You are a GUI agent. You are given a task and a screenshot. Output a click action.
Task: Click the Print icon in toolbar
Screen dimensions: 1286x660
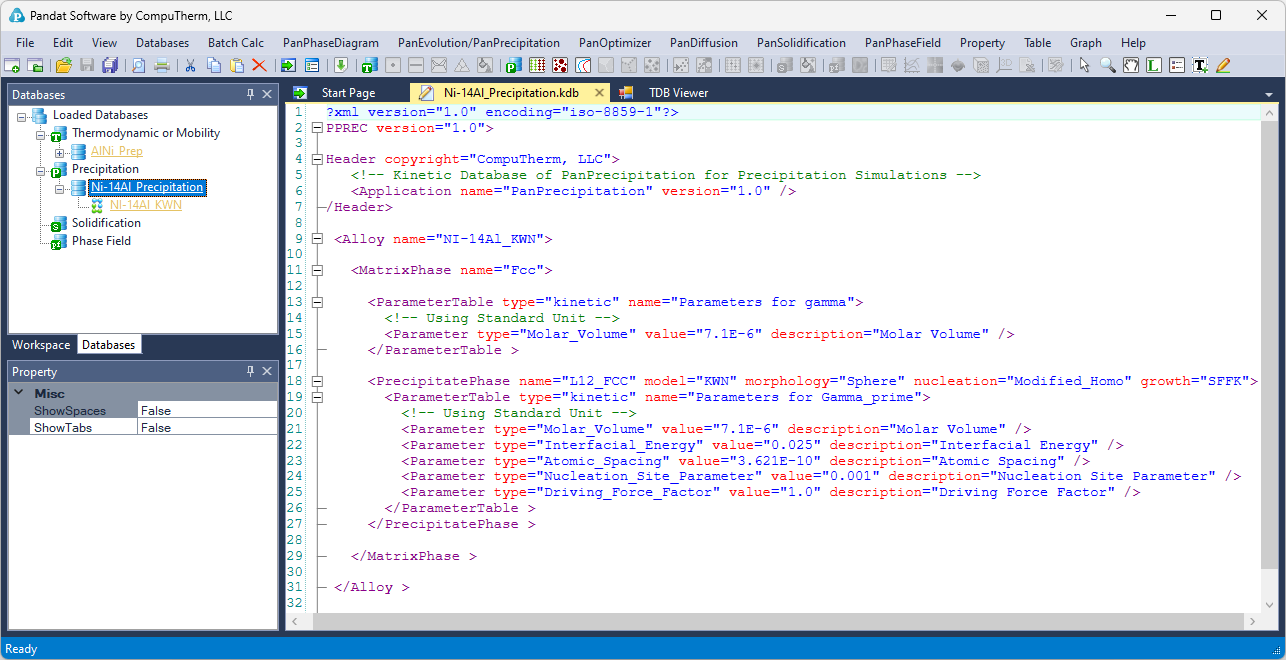click(x=162, y=66)
